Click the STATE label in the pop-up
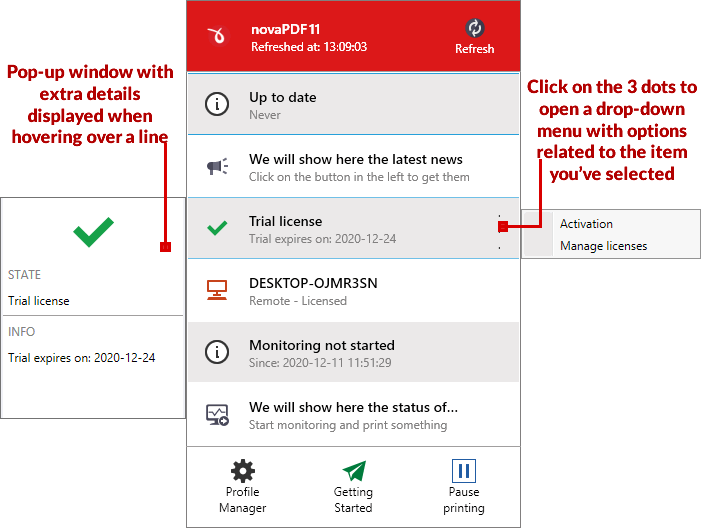This screenshot has height=528, width=701. point(24,275)
